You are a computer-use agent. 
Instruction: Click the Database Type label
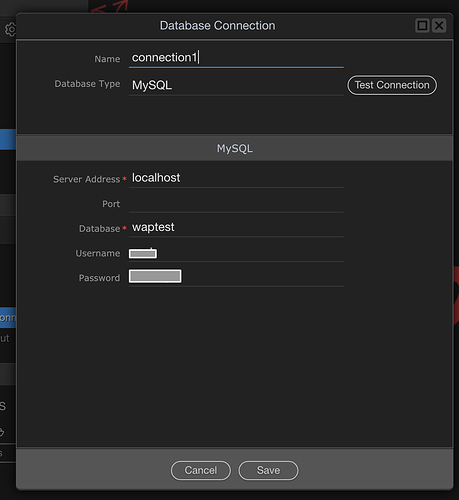coord(87,84)
